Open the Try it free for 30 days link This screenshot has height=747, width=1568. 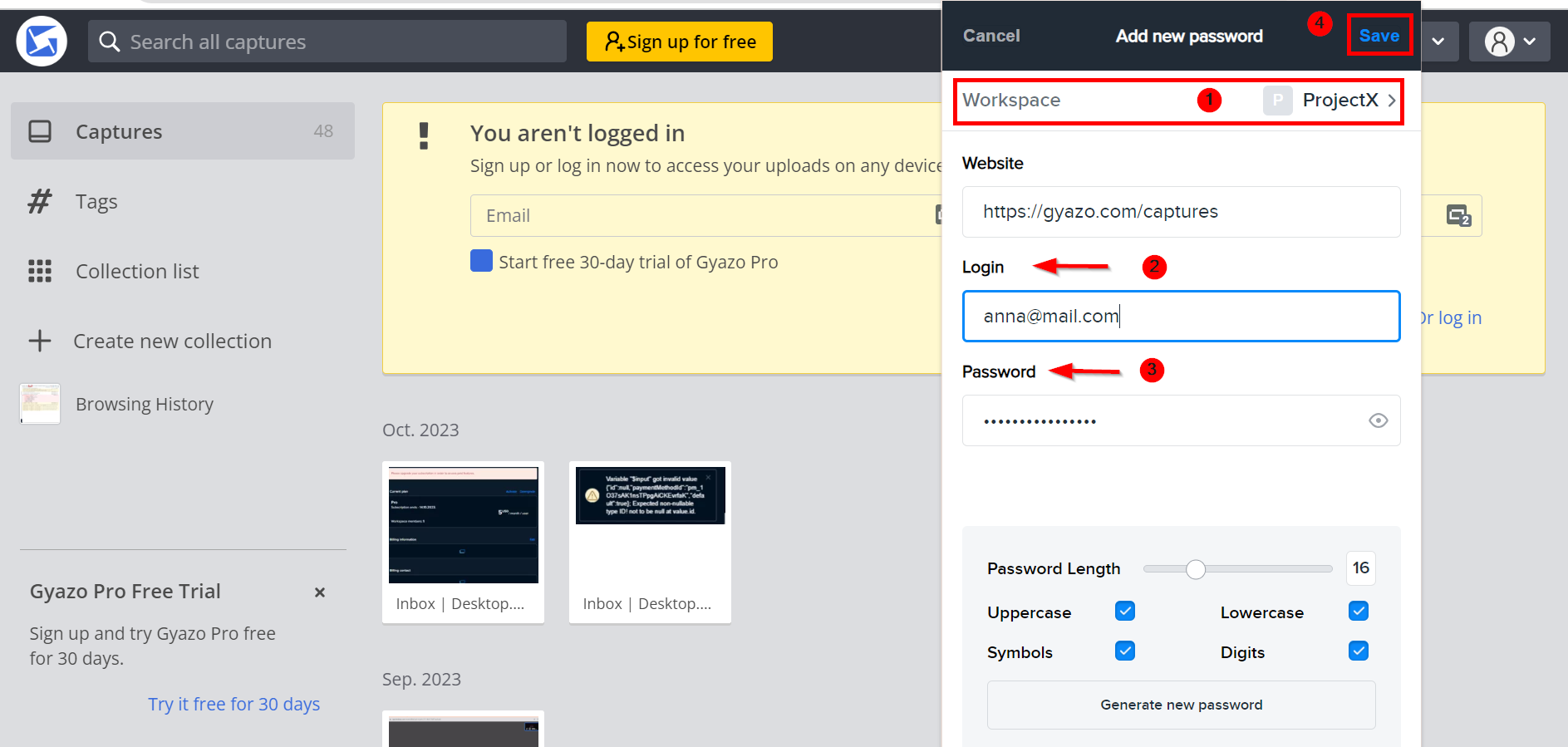[233, 704]
